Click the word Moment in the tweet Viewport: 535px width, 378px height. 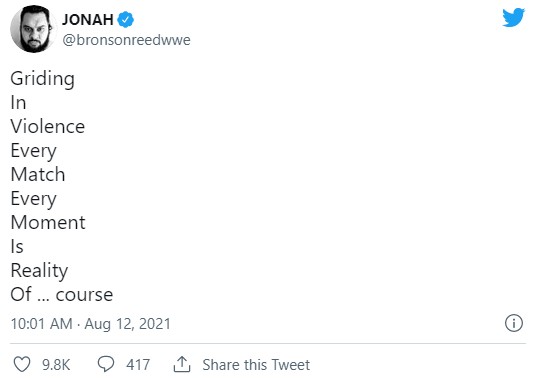tap(48, 222)
